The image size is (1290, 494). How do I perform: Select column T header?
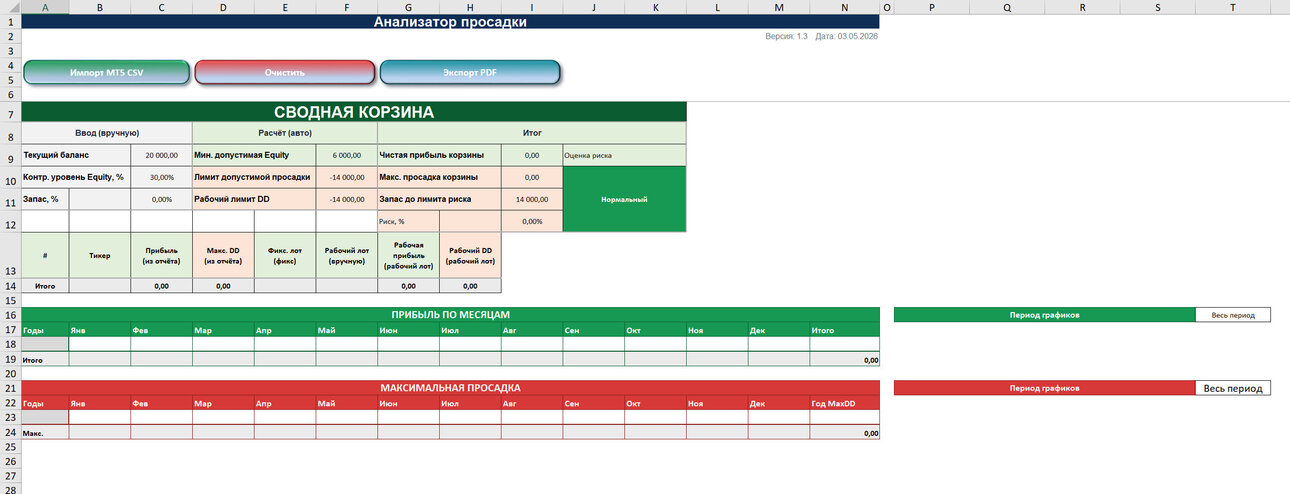[x=1232, y=7]
